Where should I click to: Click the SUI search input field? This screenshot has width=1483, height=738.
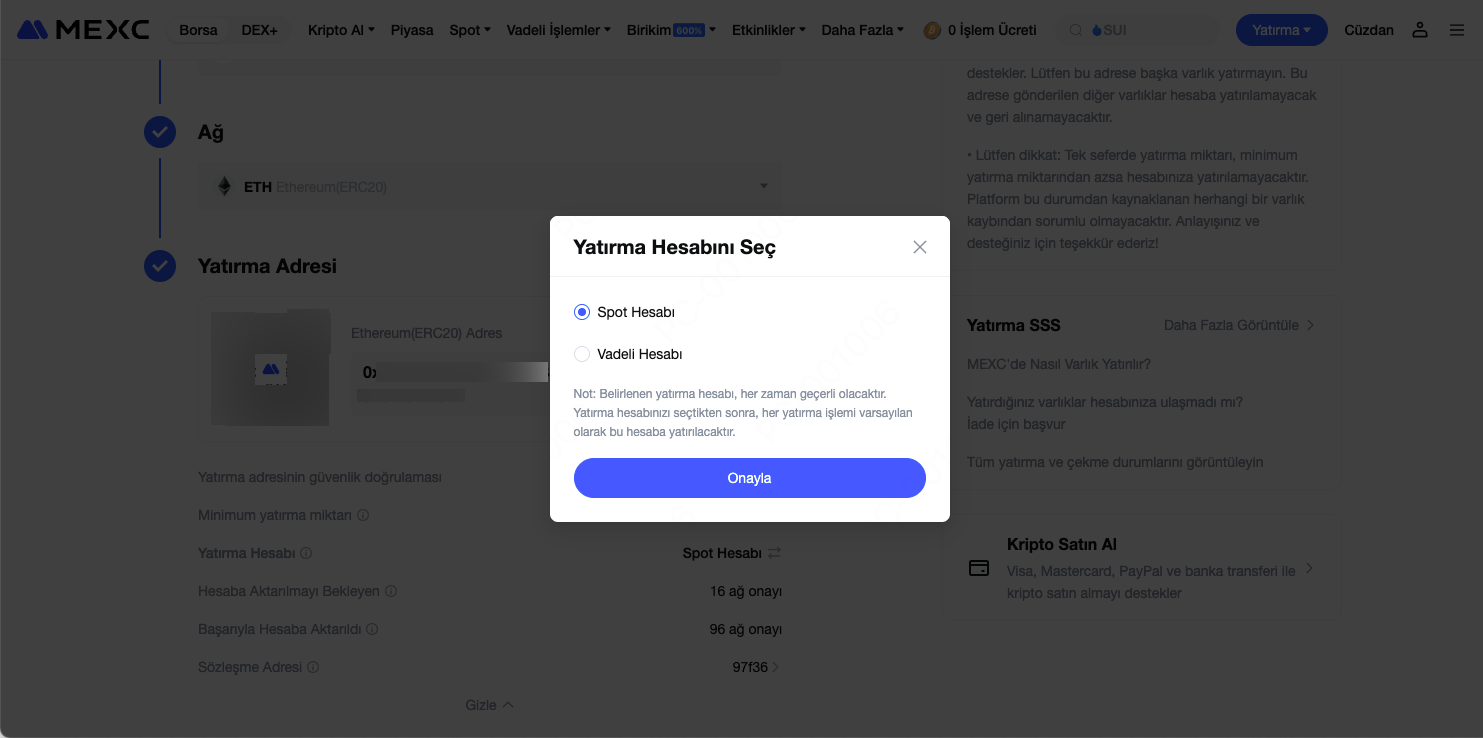tap(1140, 30)
